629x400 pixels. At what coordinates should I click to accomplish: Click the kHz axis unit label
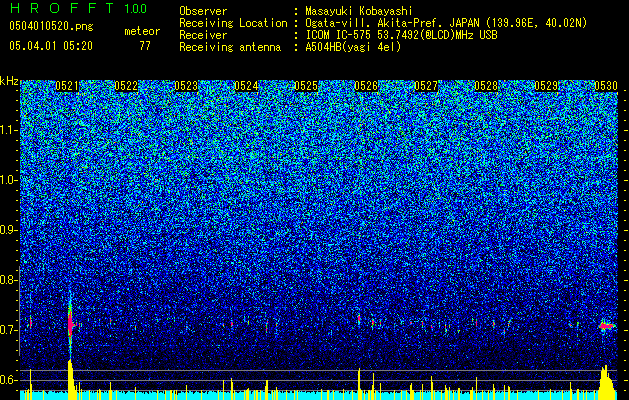tap(9, 81)
